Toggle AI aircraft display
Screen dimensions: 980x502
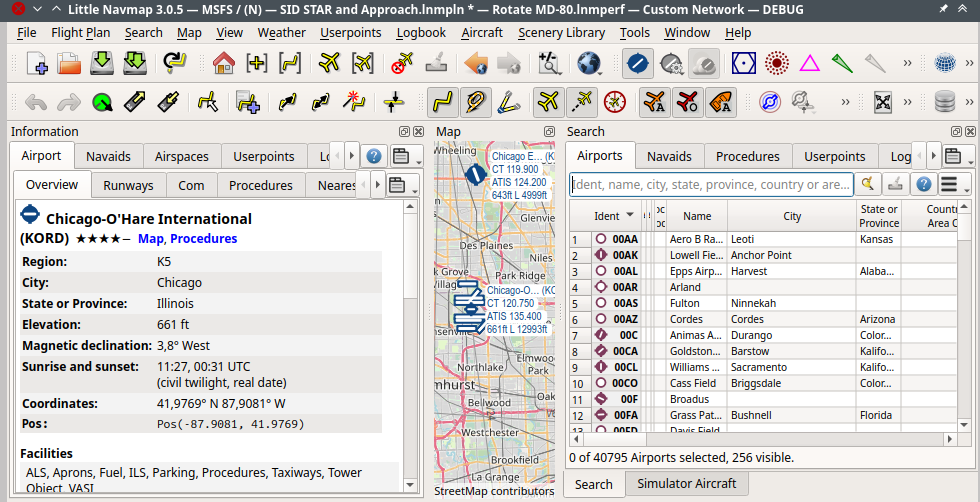(x=654, y=102)
